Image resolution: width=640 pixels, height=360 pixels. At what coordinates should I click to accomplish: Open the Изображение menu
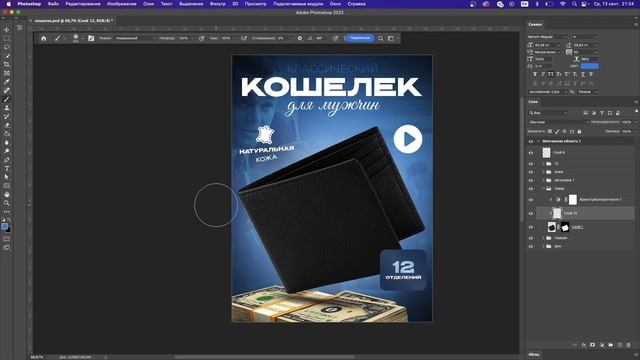click(122, 4)
